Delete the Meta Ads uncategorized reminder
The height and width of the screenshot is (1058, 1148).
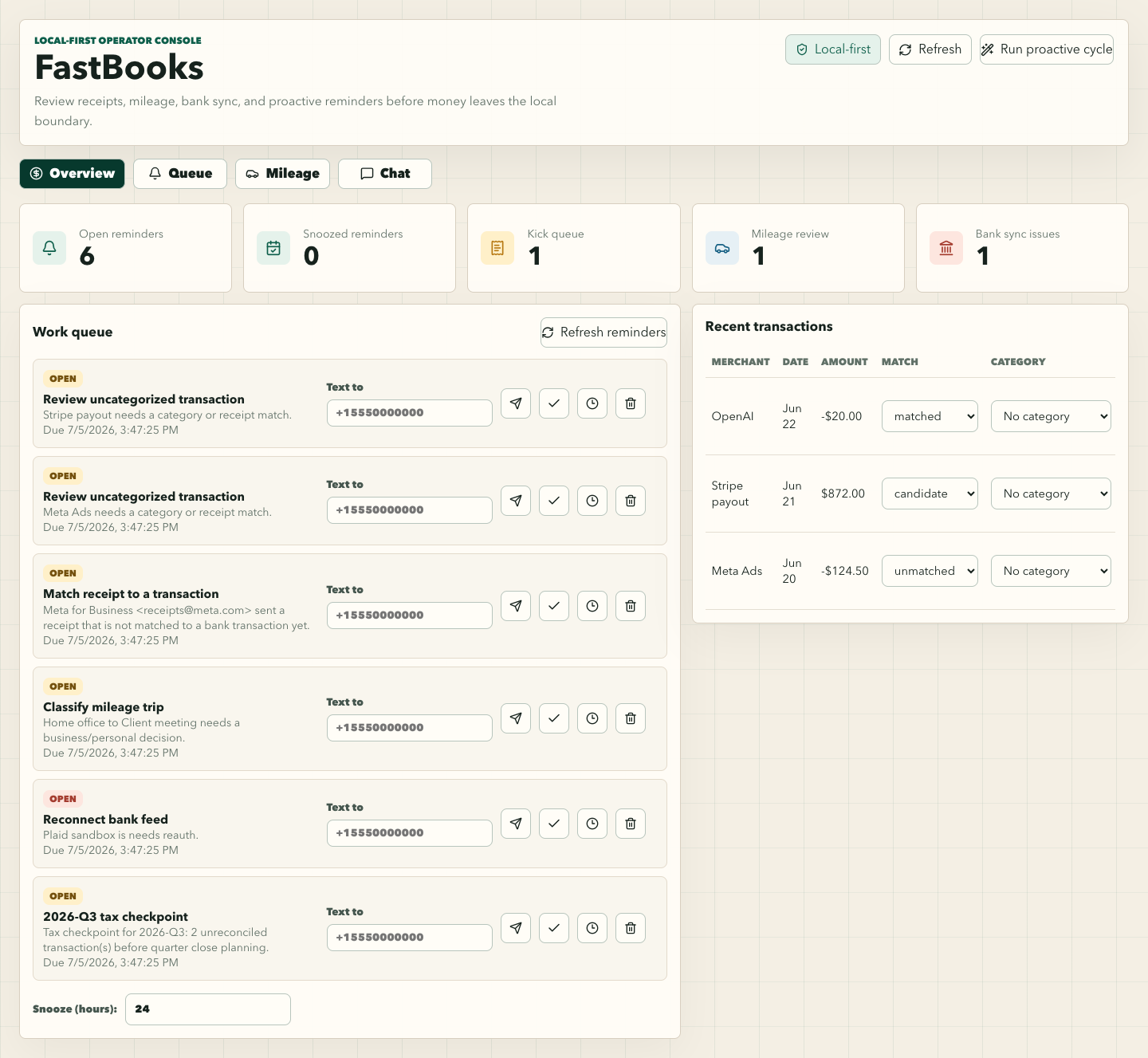[631, 501]
